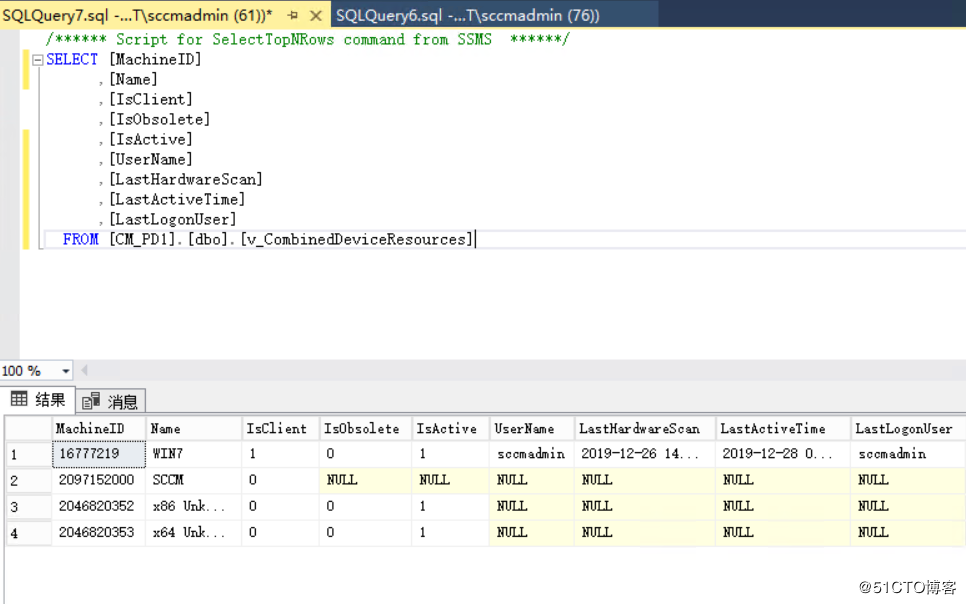This screenshot has width=966, height=604.
Task: Click the LastLogonUser column header
Action: point(907,428)
